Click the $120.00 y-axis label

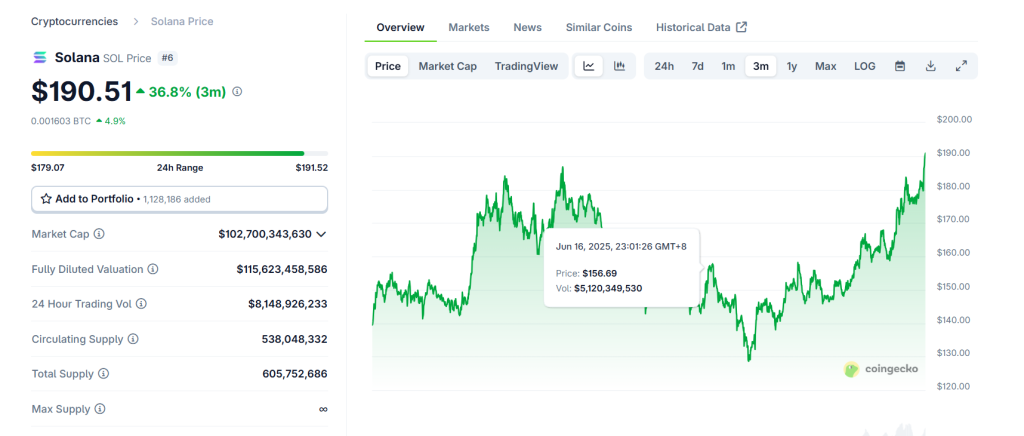coord(952,386)
